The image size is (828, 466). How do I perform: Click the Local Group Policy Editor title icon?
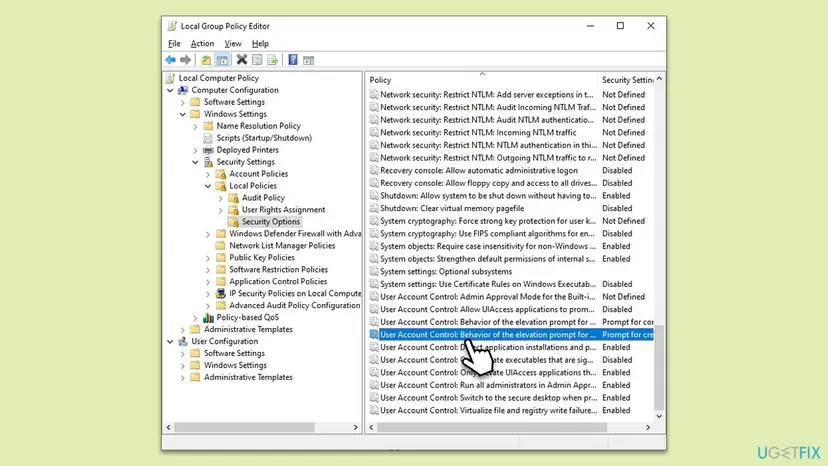172,26
